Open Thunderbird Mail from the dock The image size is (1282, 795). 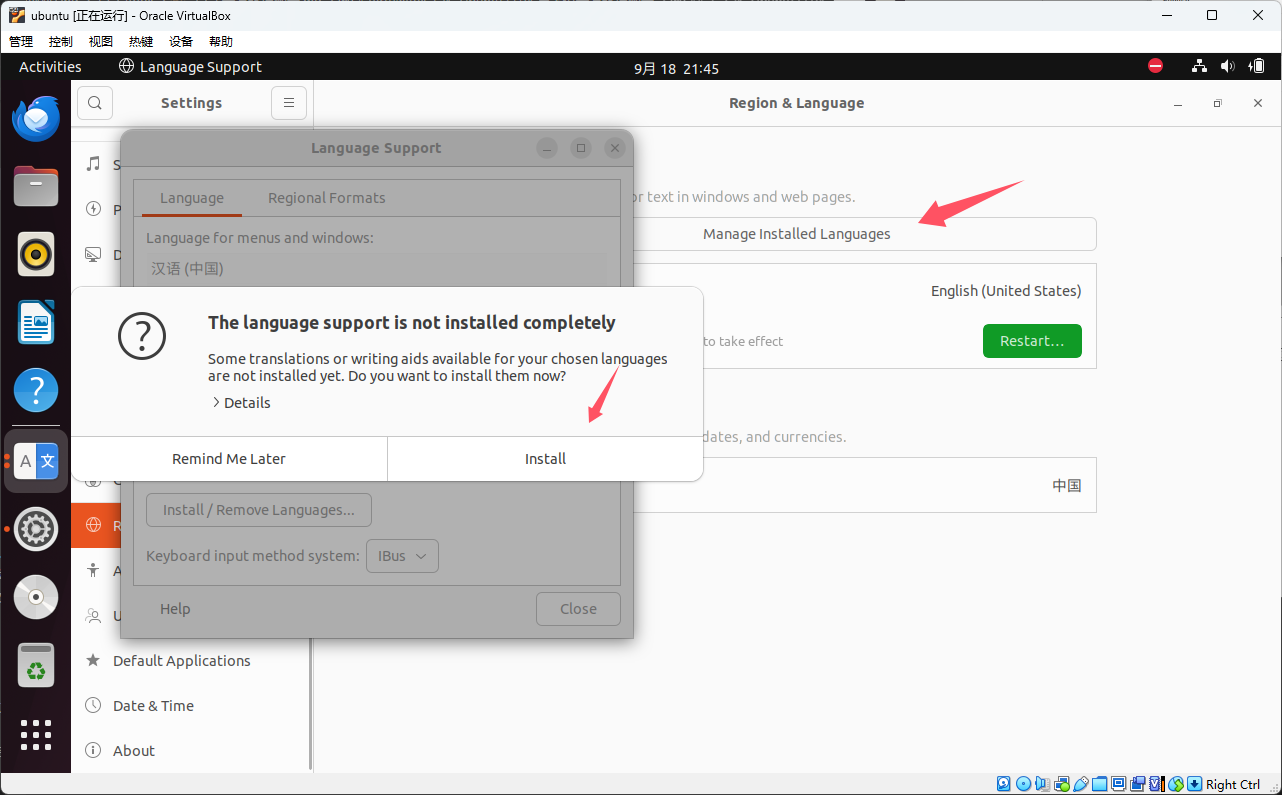click(36, 119)
